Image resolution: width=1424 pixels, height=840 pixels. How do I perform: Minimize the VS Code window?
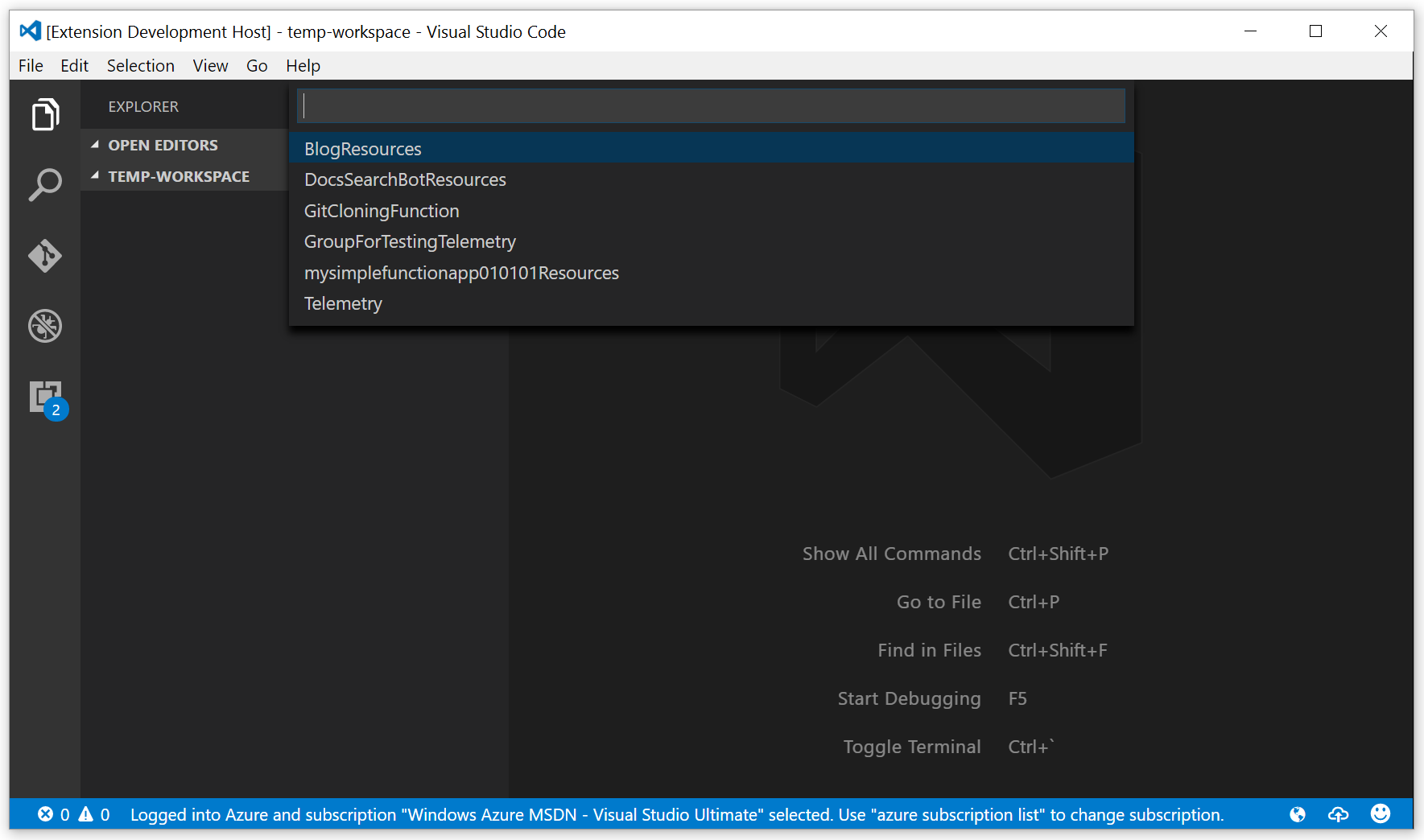1250,31
